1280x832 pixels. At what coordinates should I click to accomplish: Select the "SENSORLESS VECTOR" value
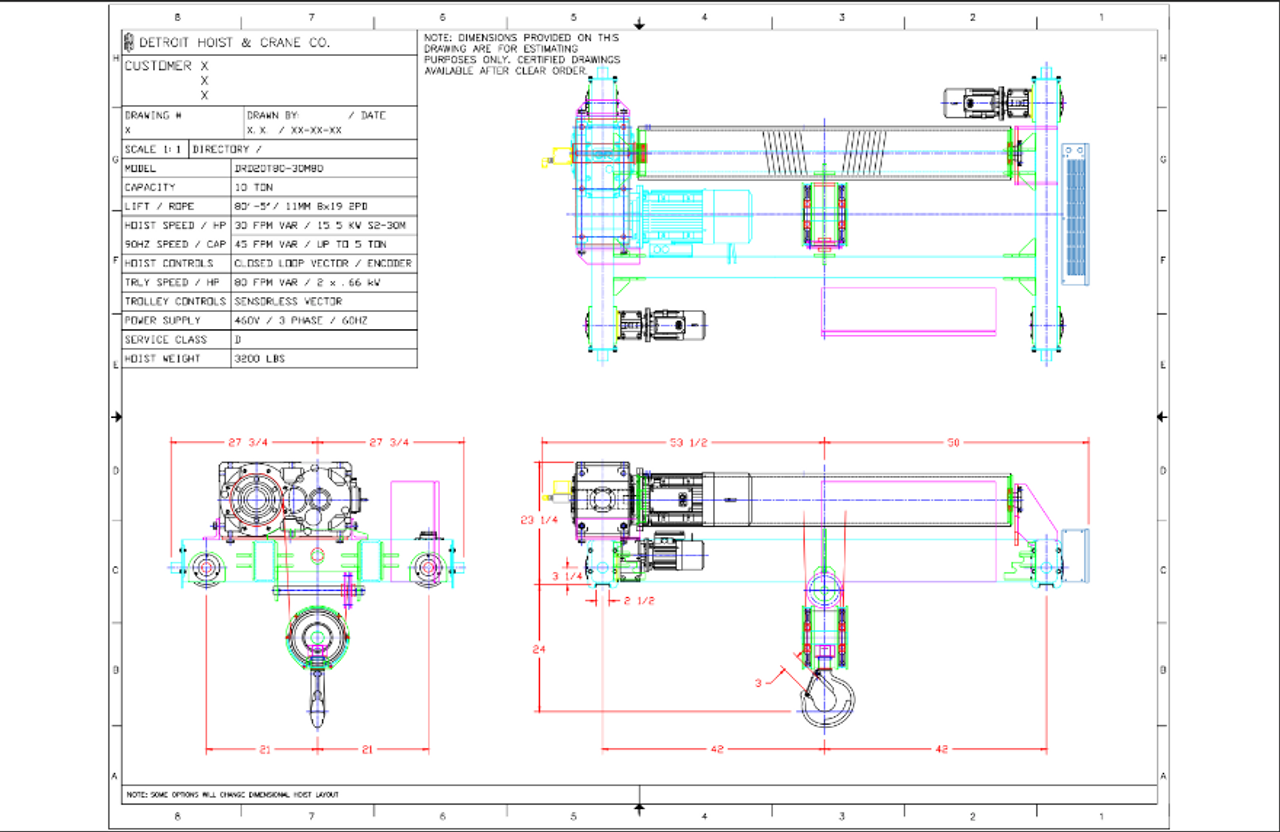click(x=288, y=302)
